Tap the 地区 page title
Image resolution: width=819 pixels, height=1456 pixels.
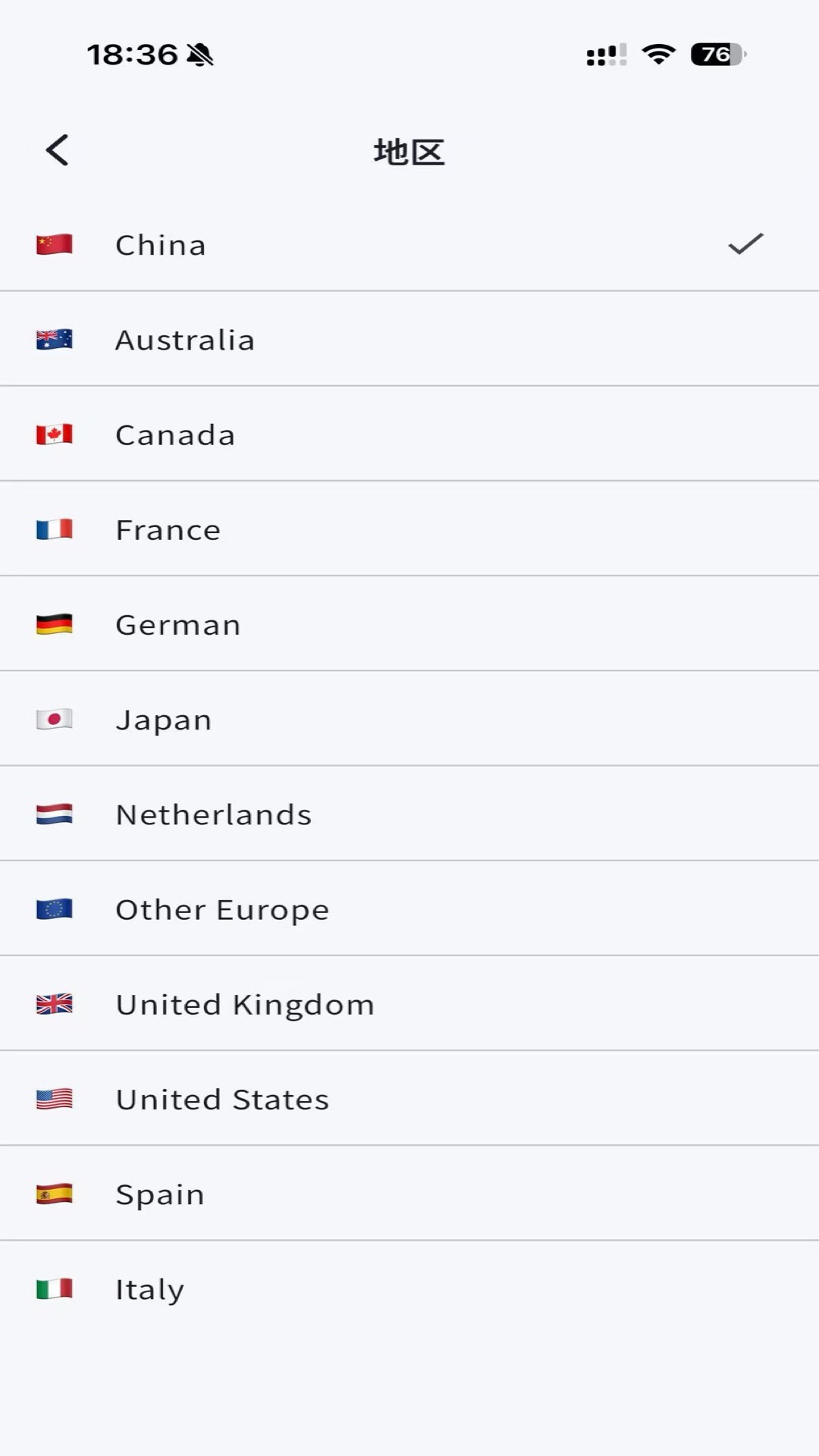tap(409, 152)
